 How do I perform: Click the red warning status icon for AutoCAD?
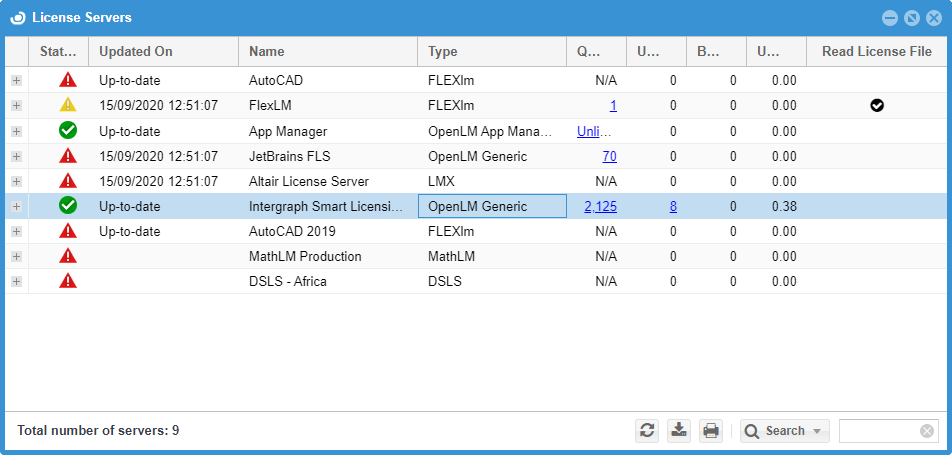68,80
